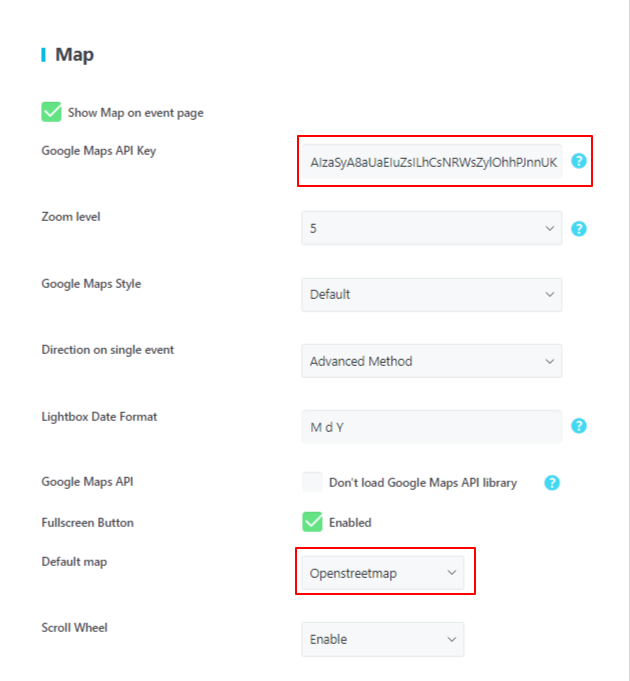Expand Google Maps Style dropdown
The height and width of the screenshot is (681, 630).
[432, 294]
